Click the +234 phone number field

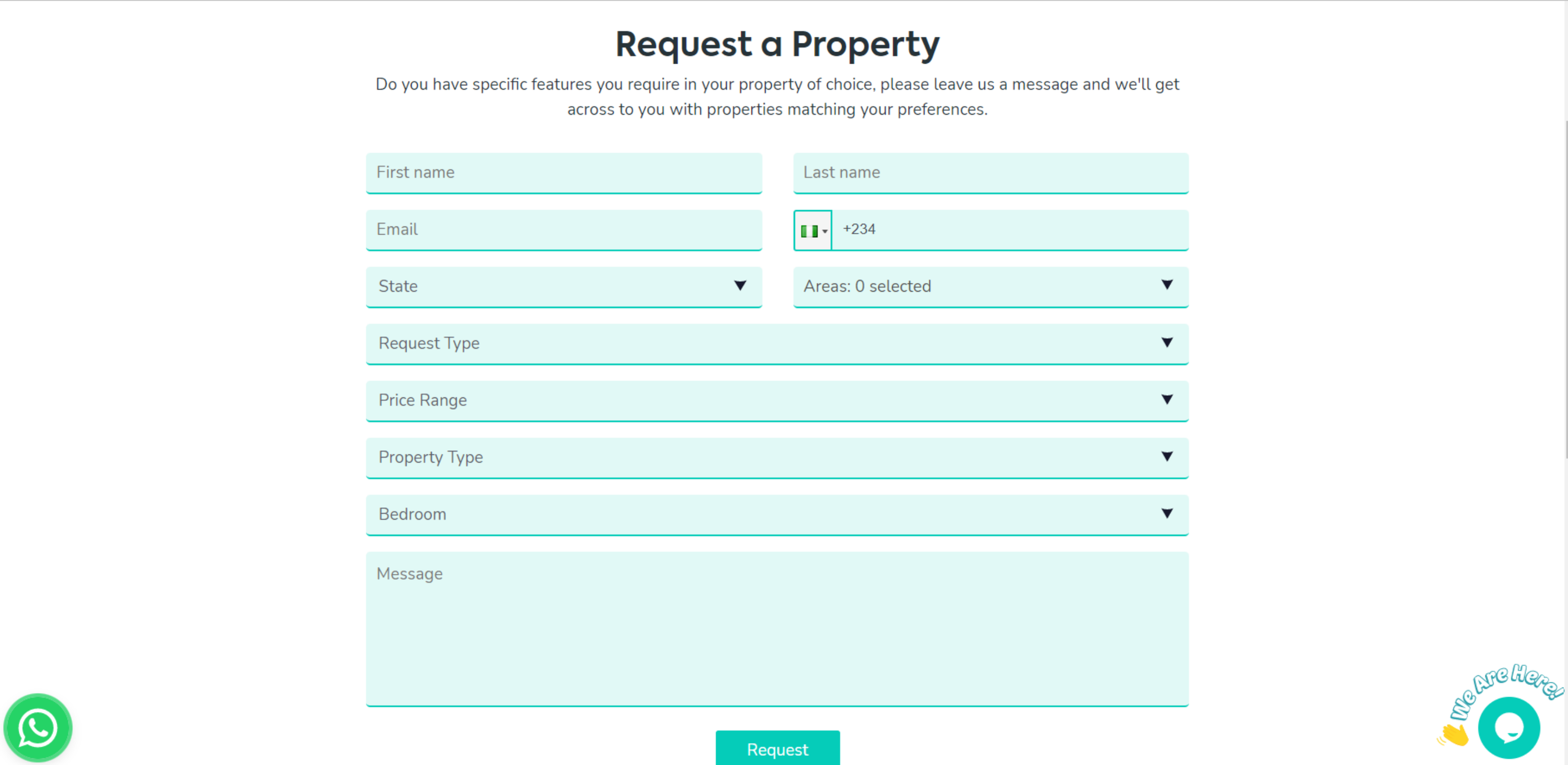1010,230
